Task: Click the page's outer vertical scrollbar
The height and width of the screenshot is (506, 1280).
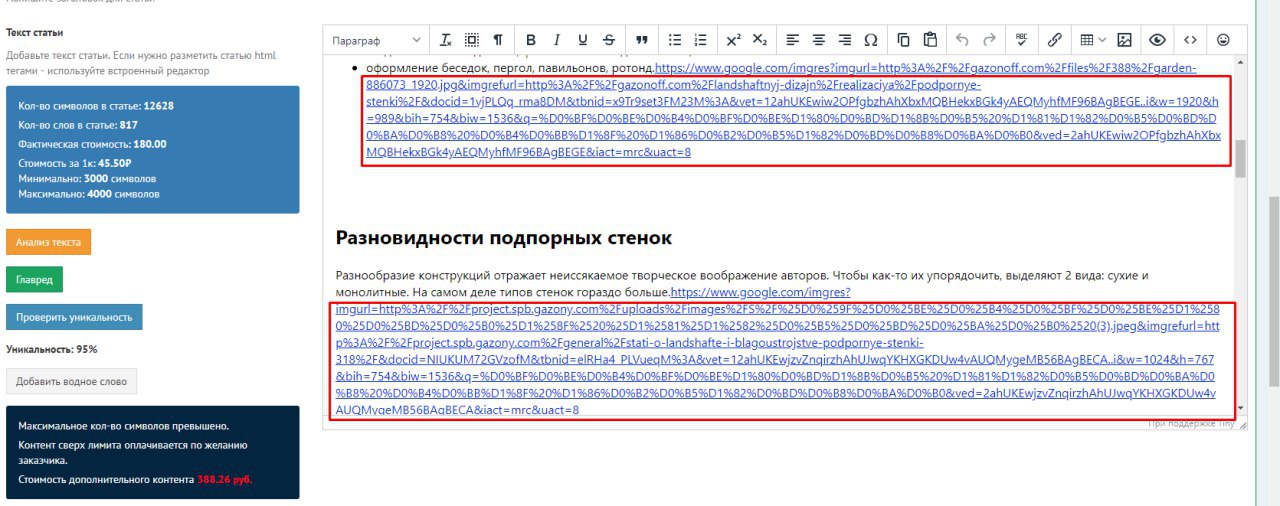Action: (1273, 292)
